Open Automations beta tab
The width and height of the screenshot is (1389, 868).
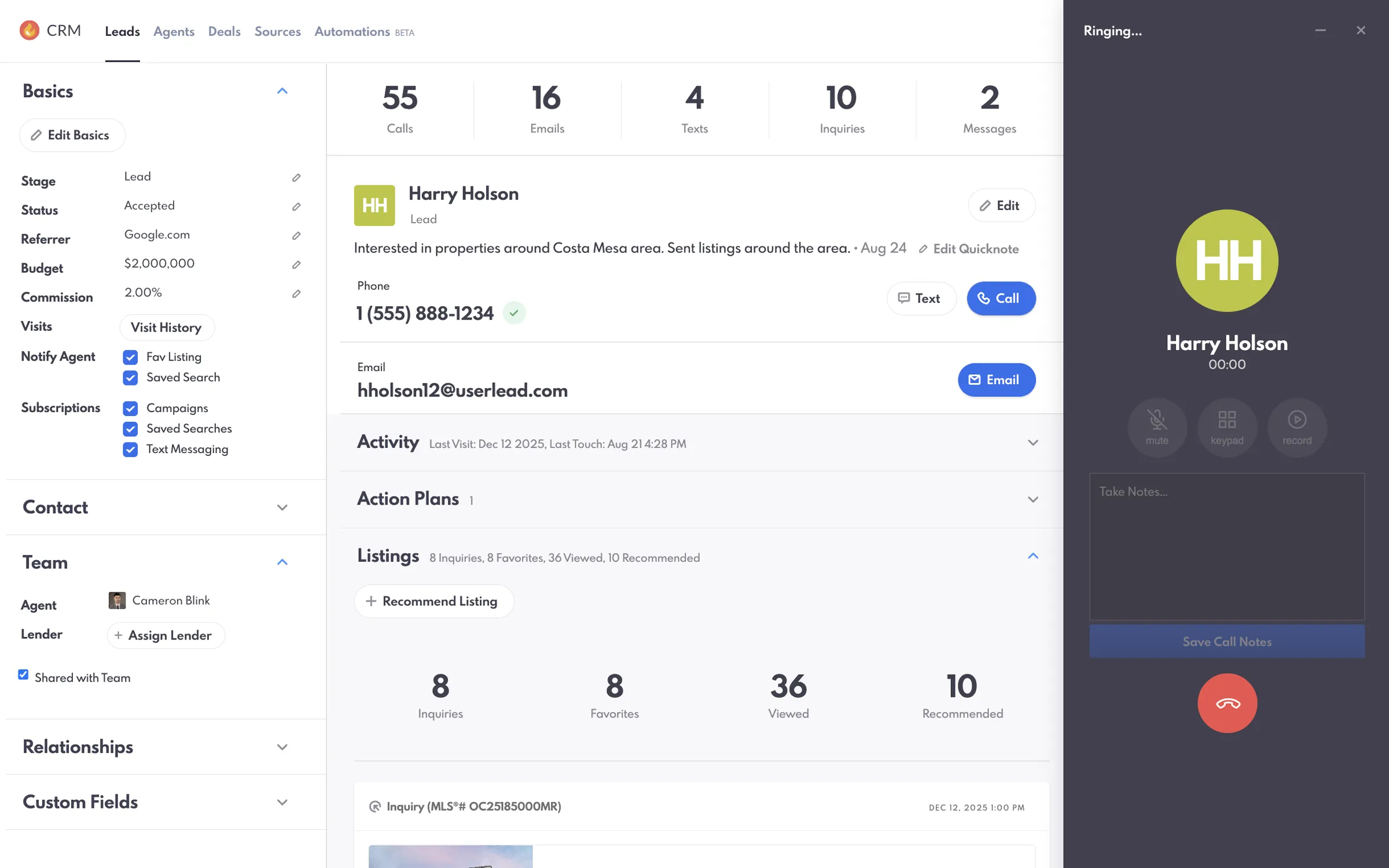tap(364, 31)
